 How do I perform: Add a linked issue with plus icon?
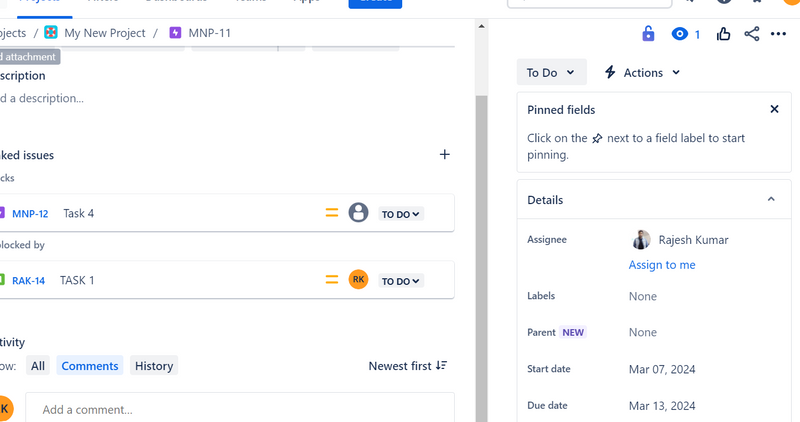[445, 155]
